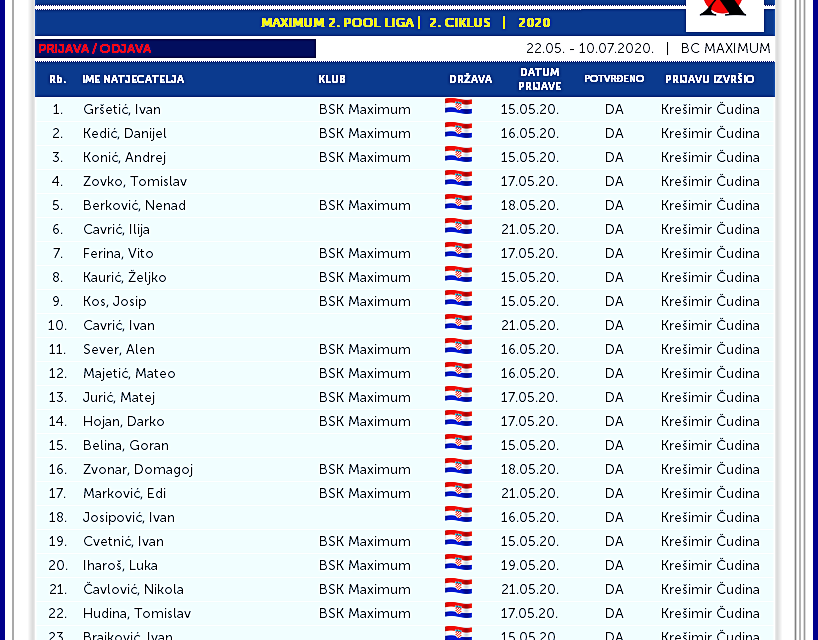
Task: Click the flag icon in Zovko, Tomislav row
Action: click(x=458, y=178)
